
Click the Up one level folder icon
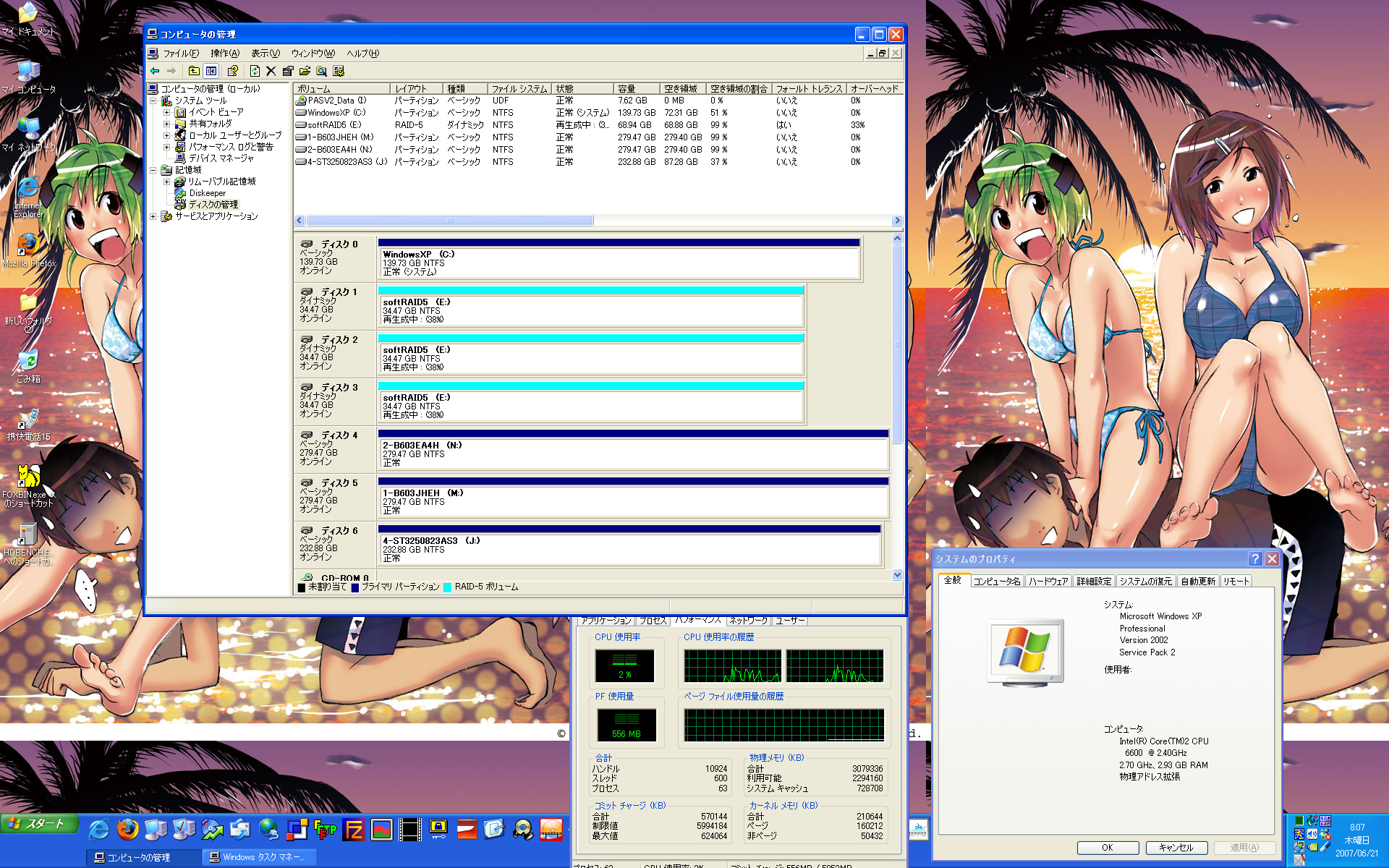click(x=194, y=71)
